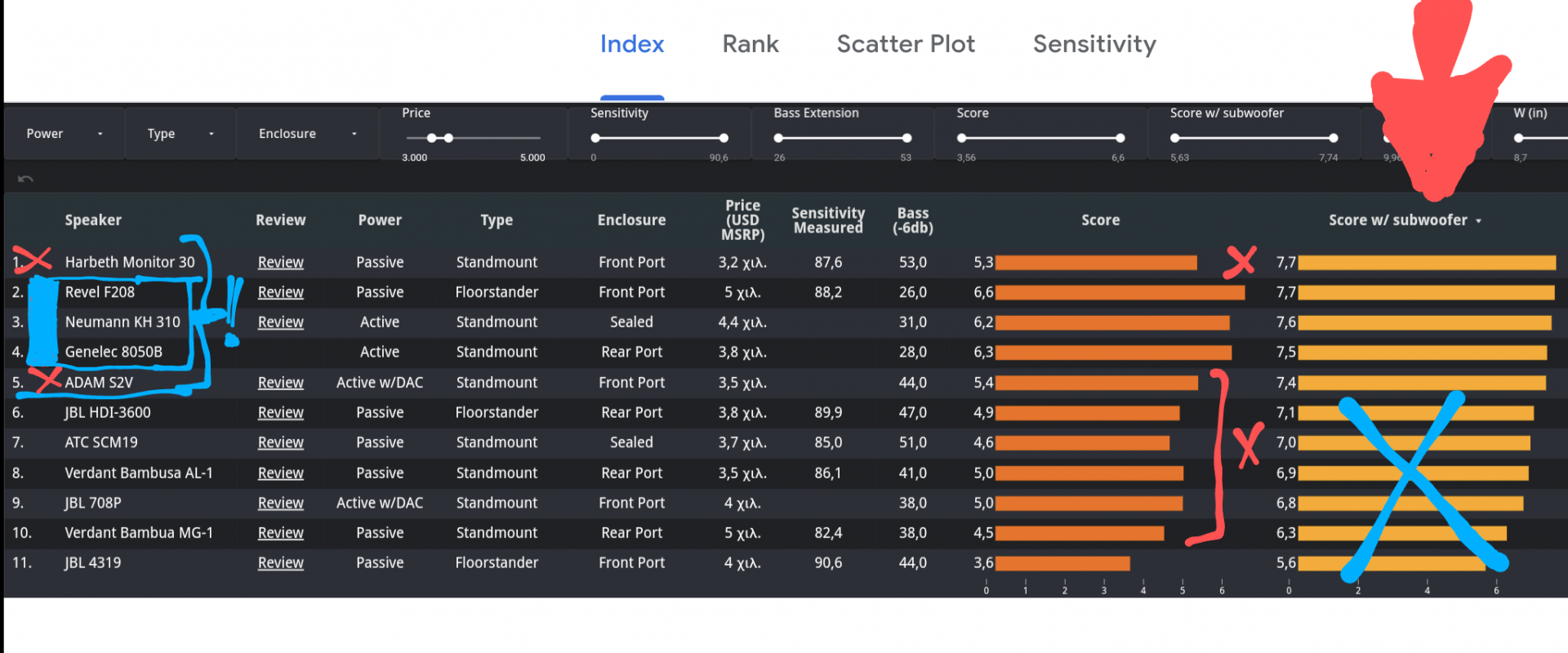
Task: Click sort arrow on Score w/ subwoofer header
Action: pos(1478,221)
